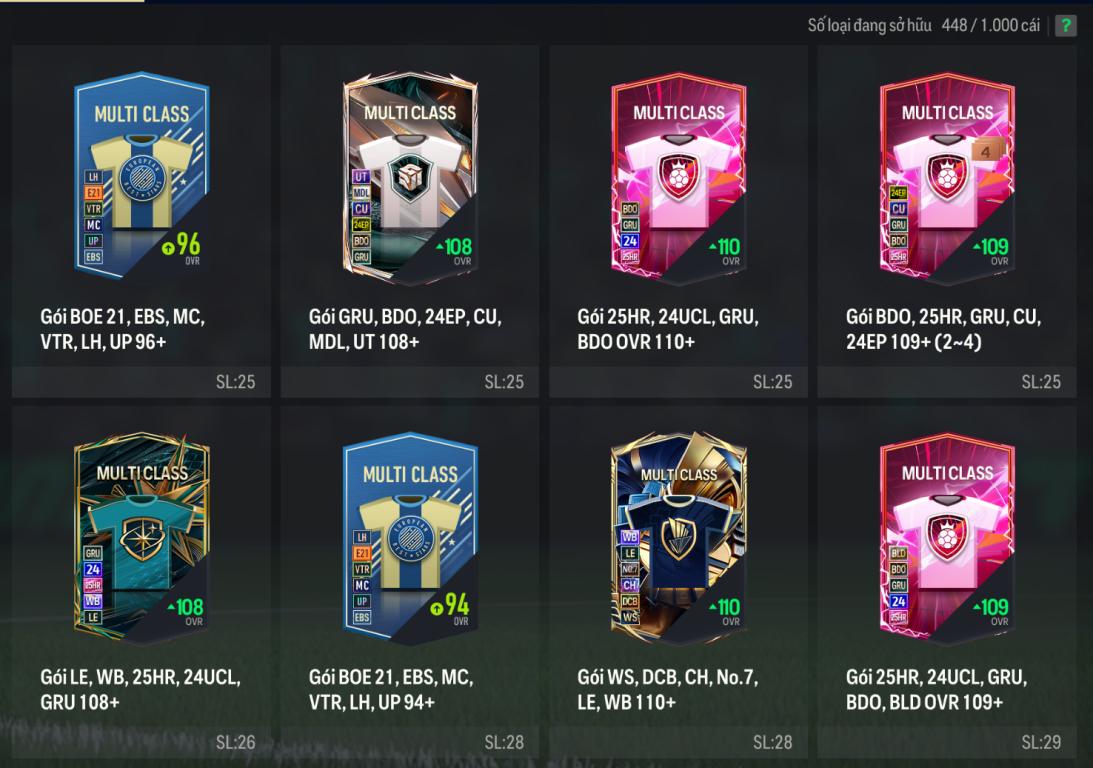Choose Gói 25HR, 24UCL, GRU, BDO OVR 110+
1093x768 pixels.
(668, 329)
